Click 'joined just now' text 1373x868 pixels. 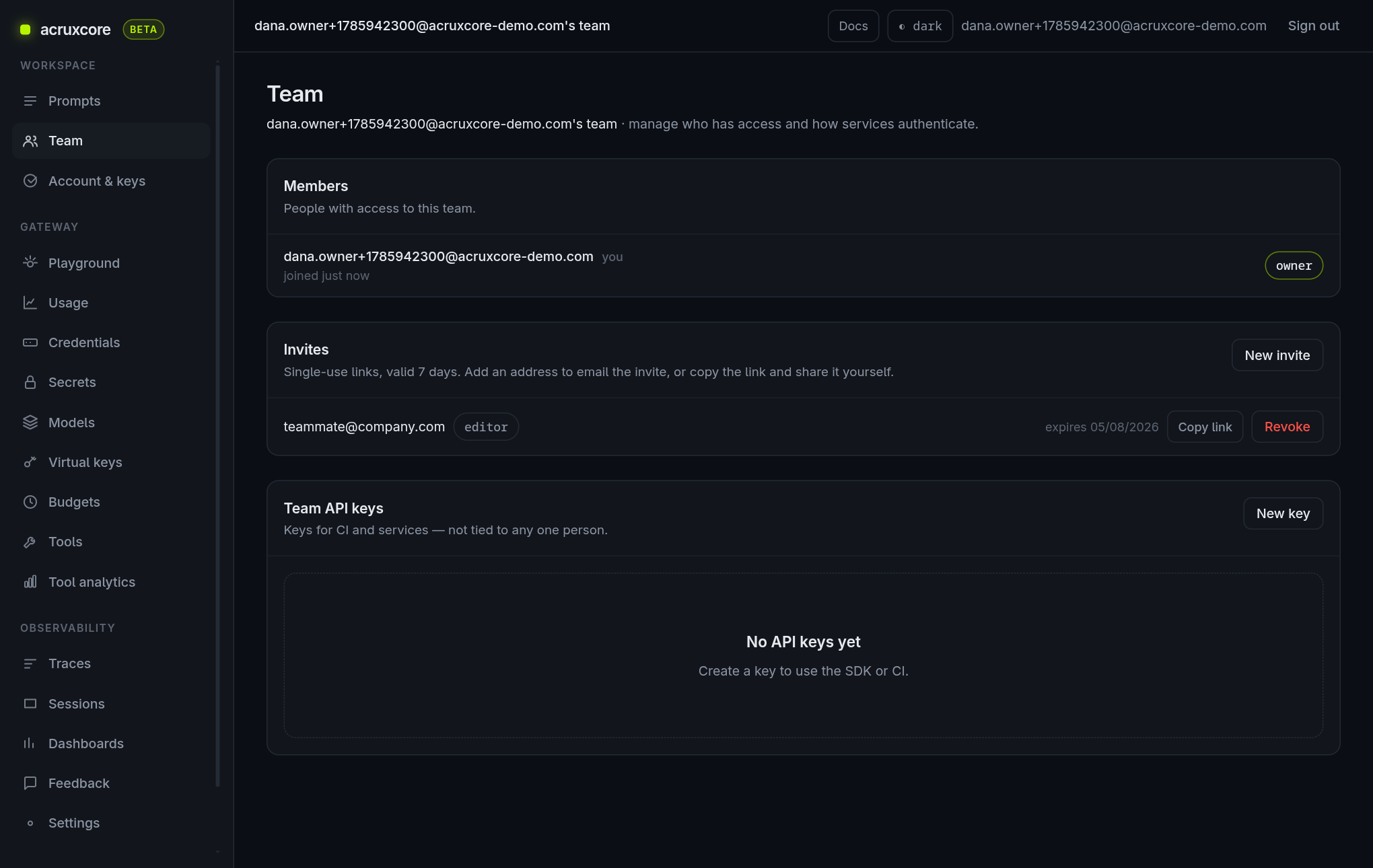(326, 276)
